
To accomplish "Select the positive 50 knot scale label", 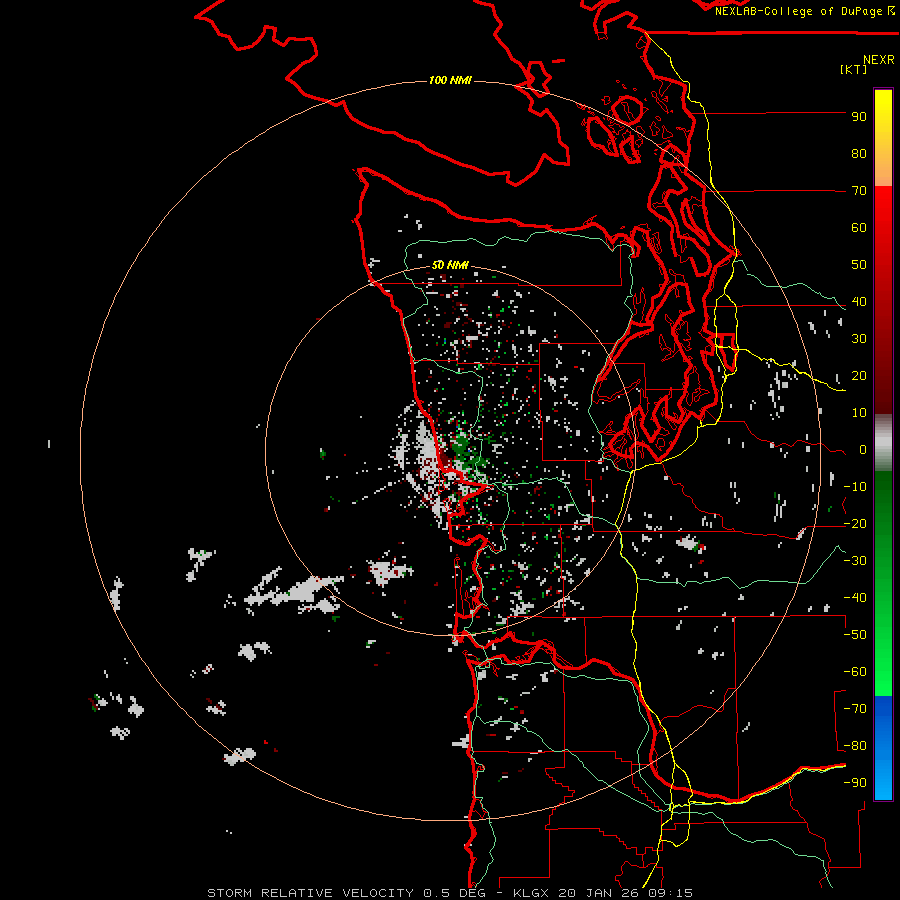I will [x=859, y=265].
